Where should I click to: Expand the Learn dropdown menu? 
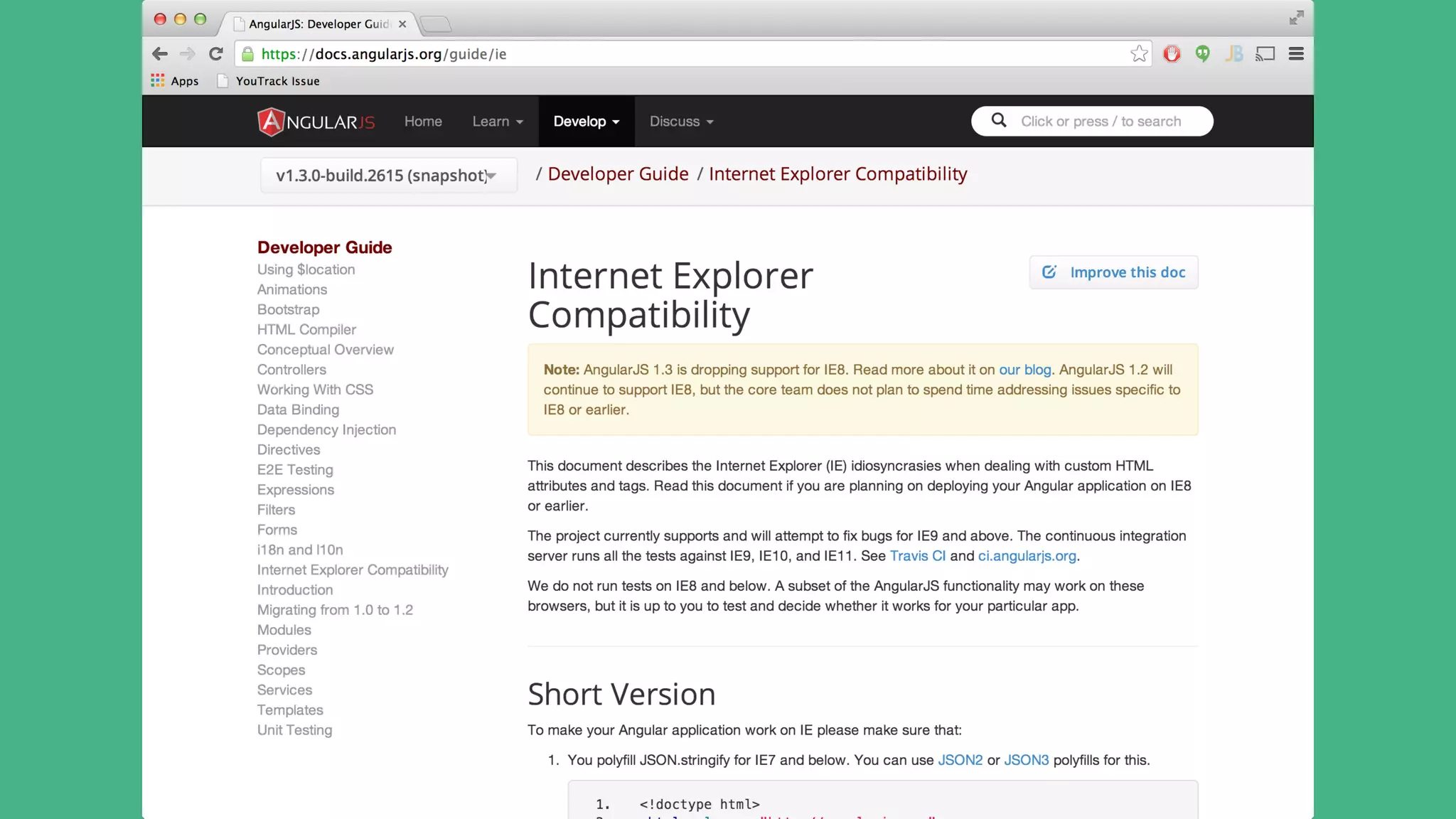pyautogui.click(x=498, y=122)
